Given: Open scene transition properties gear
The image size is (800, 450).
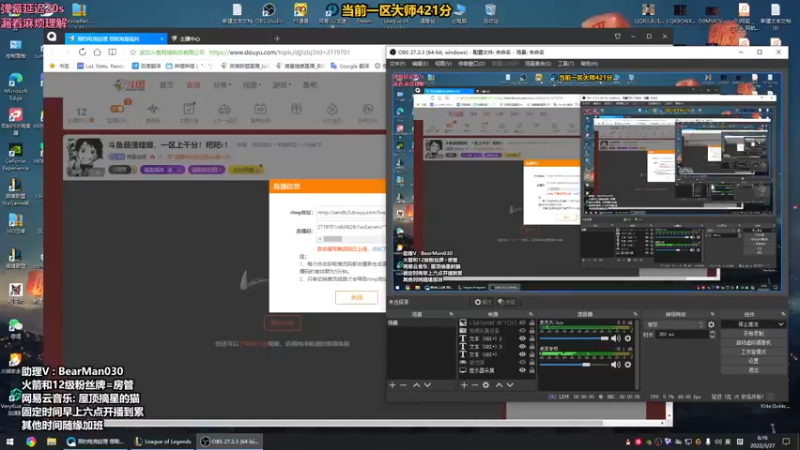Looking at the screenshot, I should [711, 324].
